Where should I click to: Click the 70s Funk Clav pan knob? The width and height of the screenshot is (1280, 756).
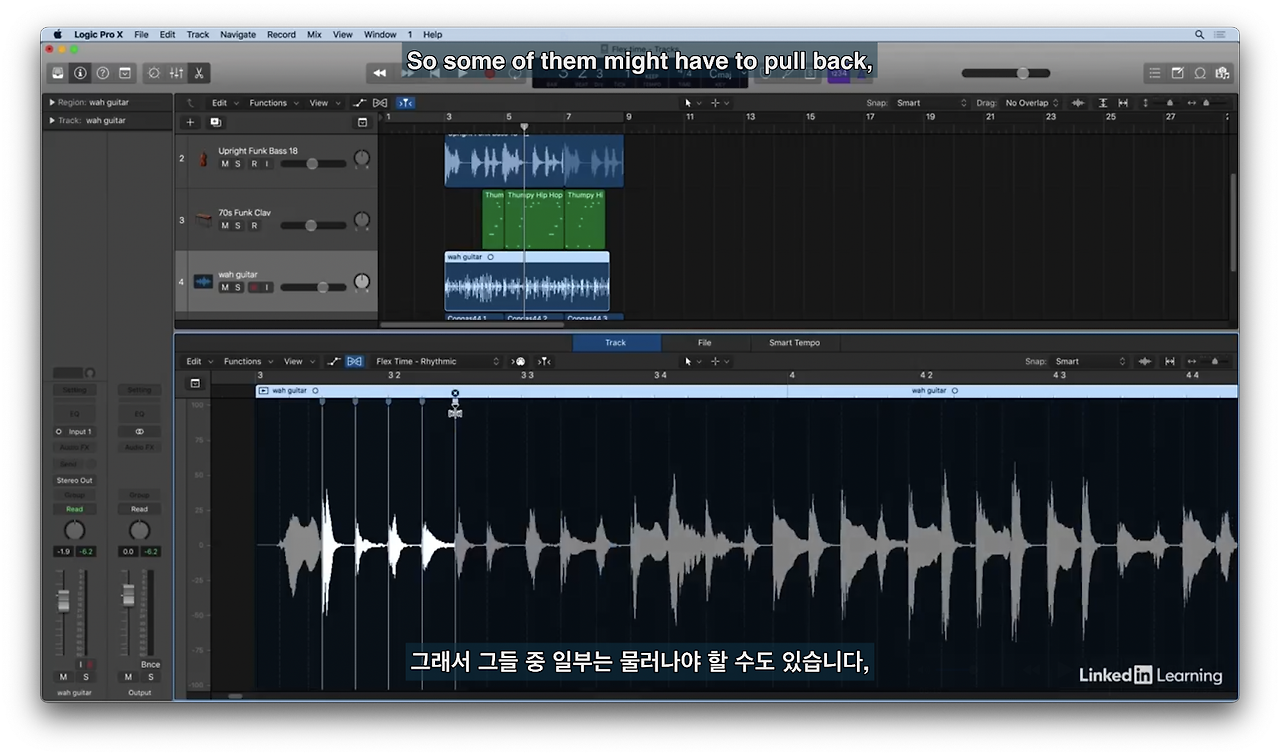362,220
